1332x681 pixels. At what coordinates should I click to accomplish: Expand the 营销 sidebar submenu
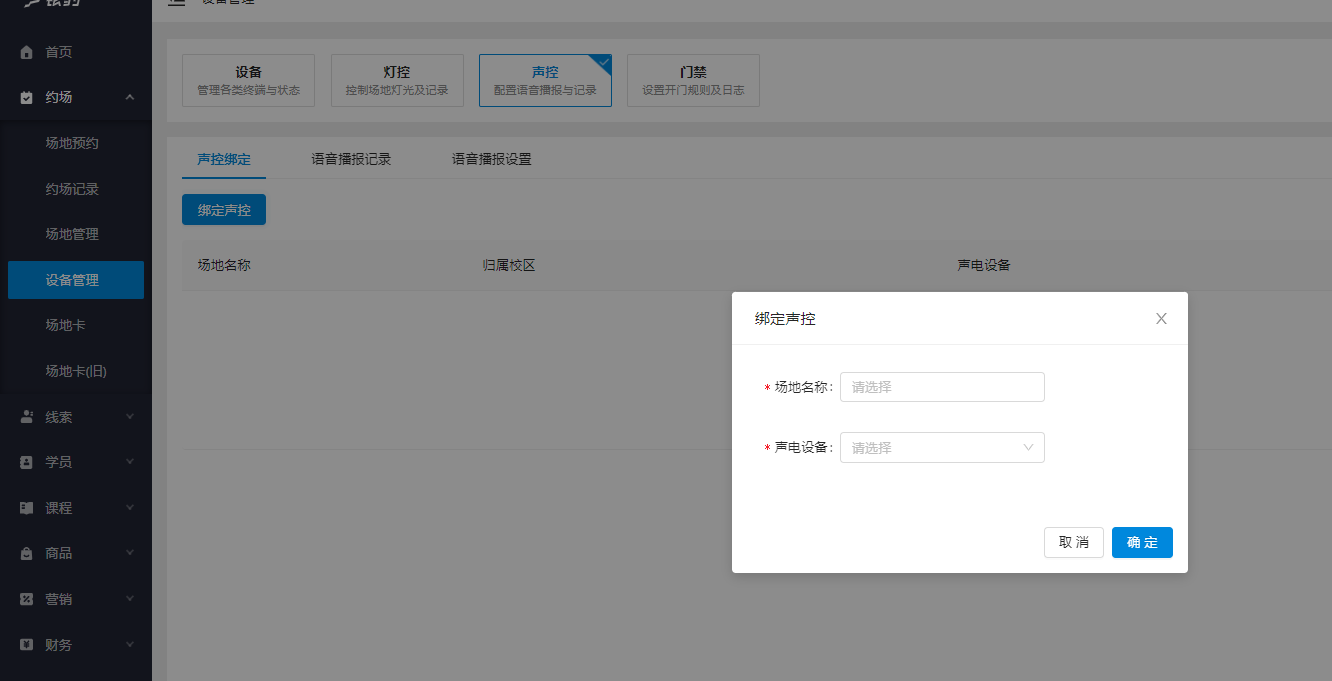(x=128, y=599)
